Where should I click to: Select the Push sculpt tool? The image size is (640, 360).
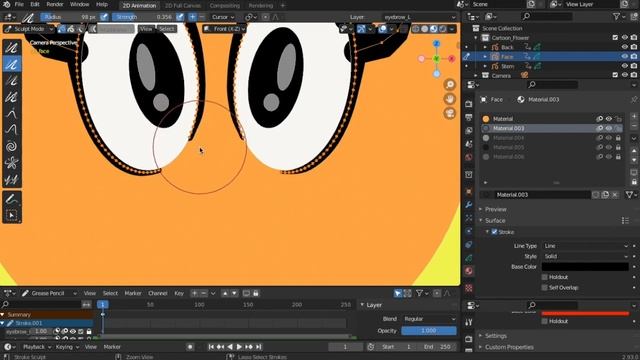[x=12, y=130]
